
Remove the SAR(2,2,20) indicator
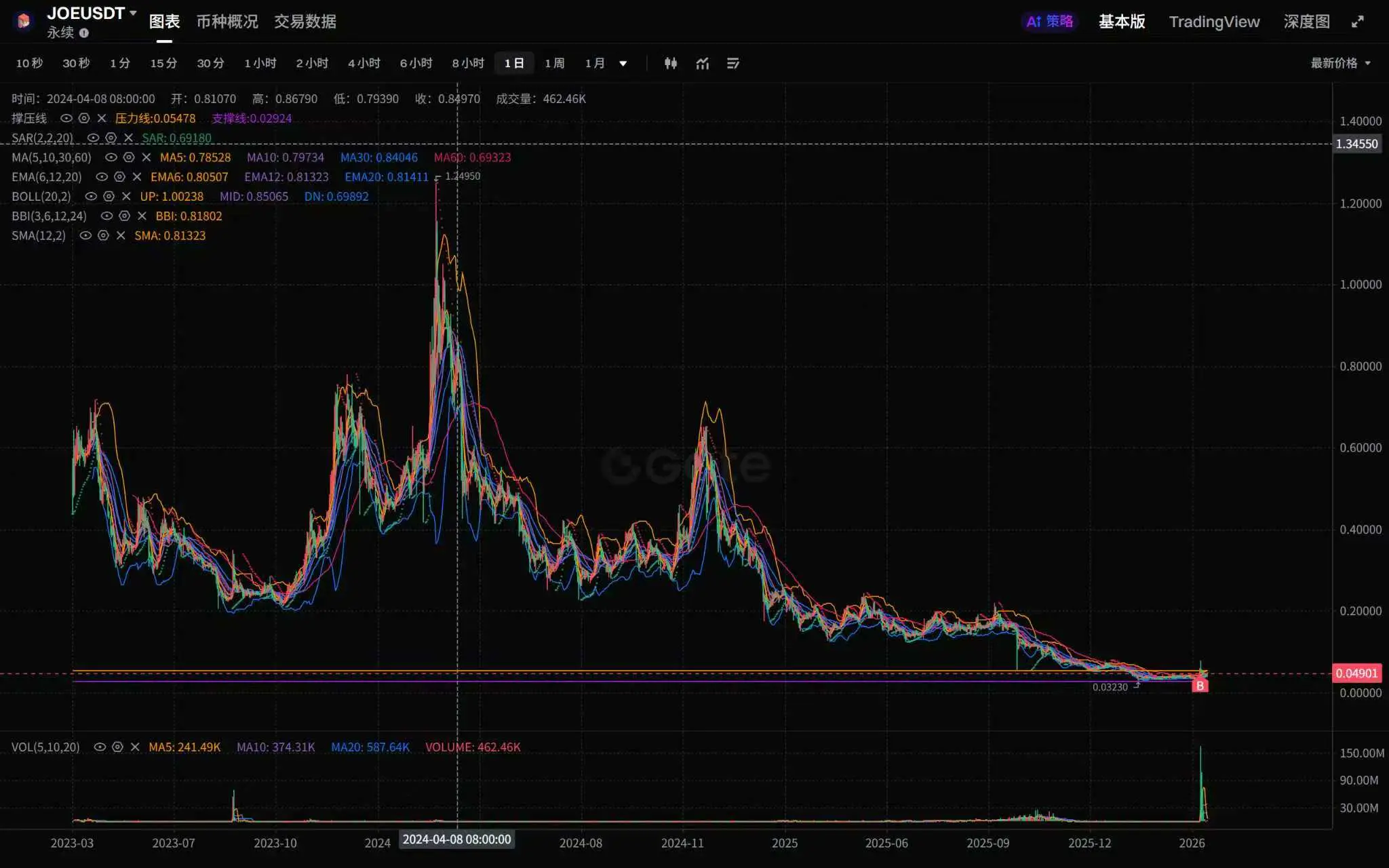tap(128, 138)
